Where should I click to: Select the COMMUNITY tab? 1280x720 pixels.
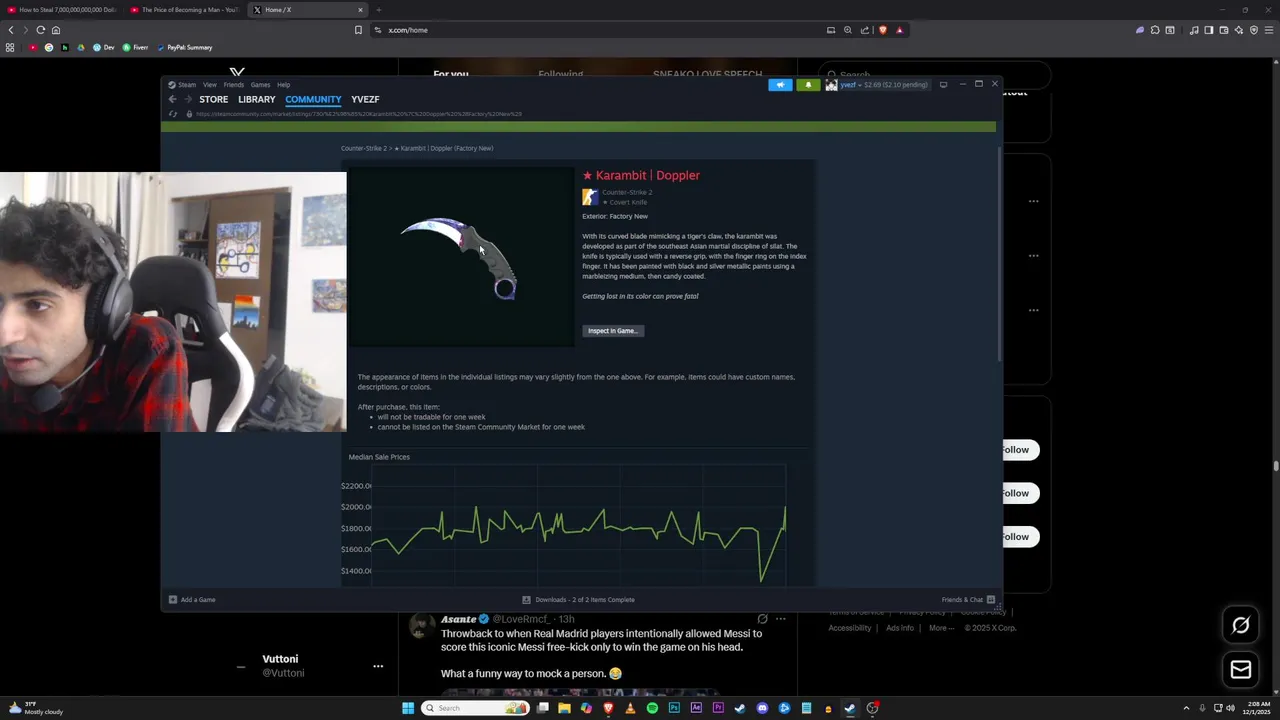[x=313, y=99]
